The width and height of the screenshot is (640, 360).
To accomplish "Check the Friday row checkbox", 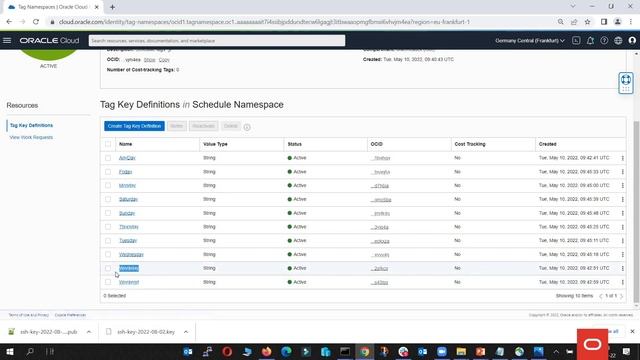I will (108, 172).
